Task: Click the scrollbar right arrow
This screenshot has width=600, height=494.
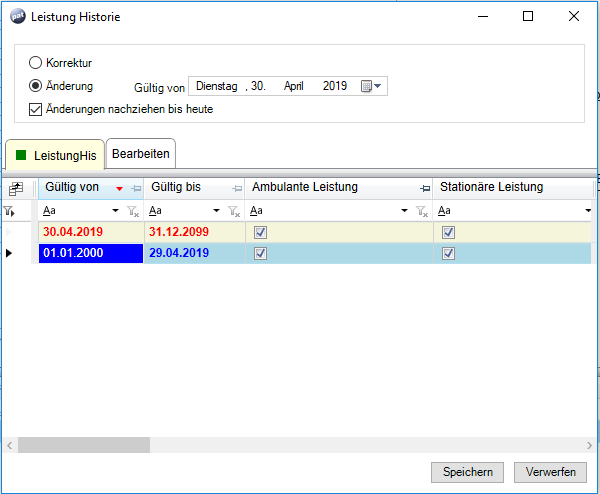Action: tap(589, 445)
